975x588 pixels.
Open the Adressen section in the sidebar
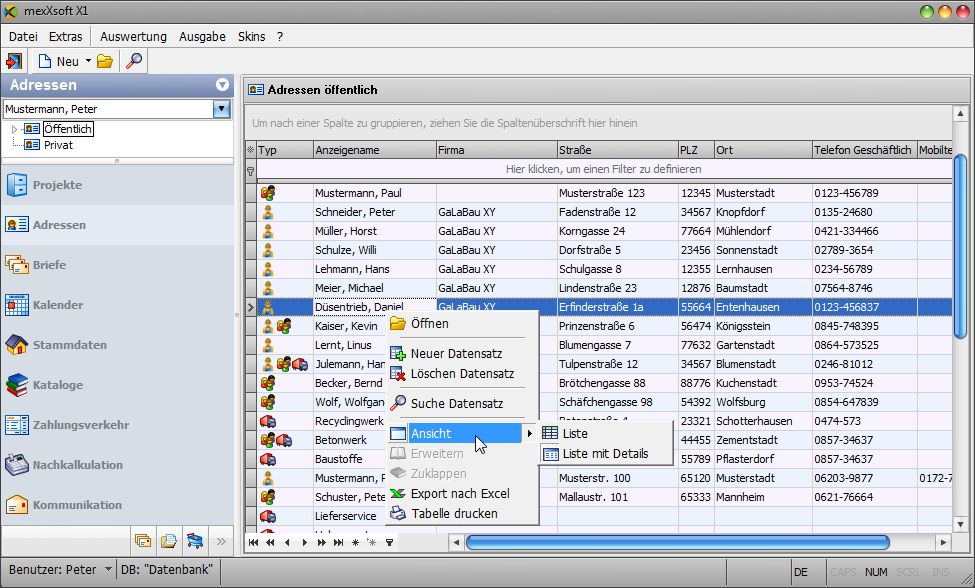pos(118,224)
